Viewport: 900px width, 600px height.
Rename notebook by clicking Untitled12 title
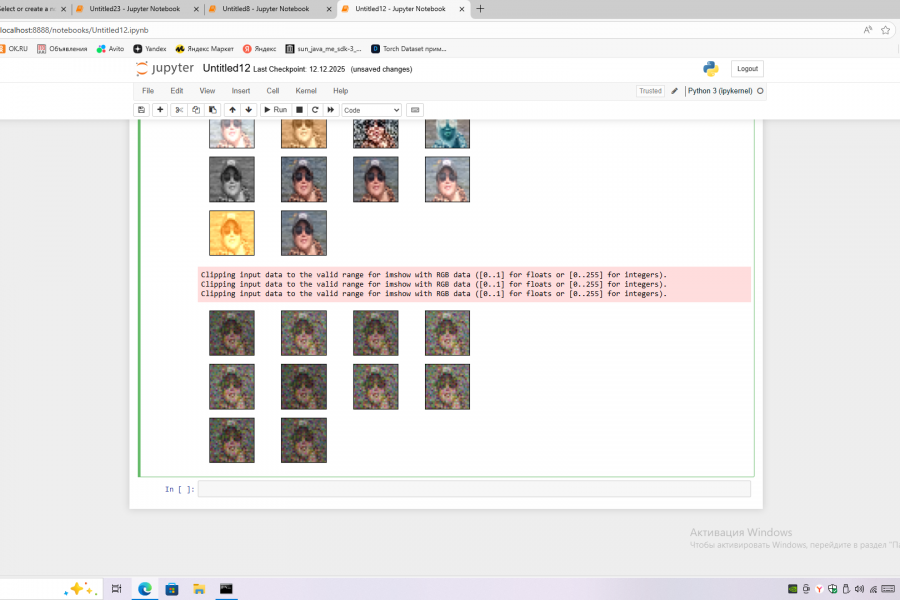click(x=226, y=68)
